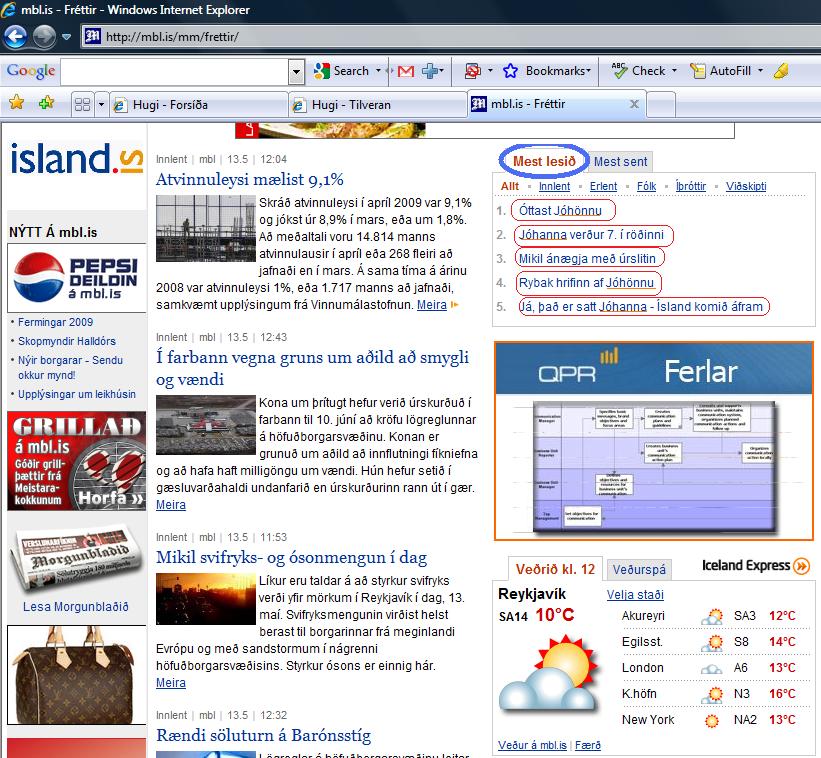
Task: Switch to the Hugi - Forsíða tab
Action: tap(199, 105)
